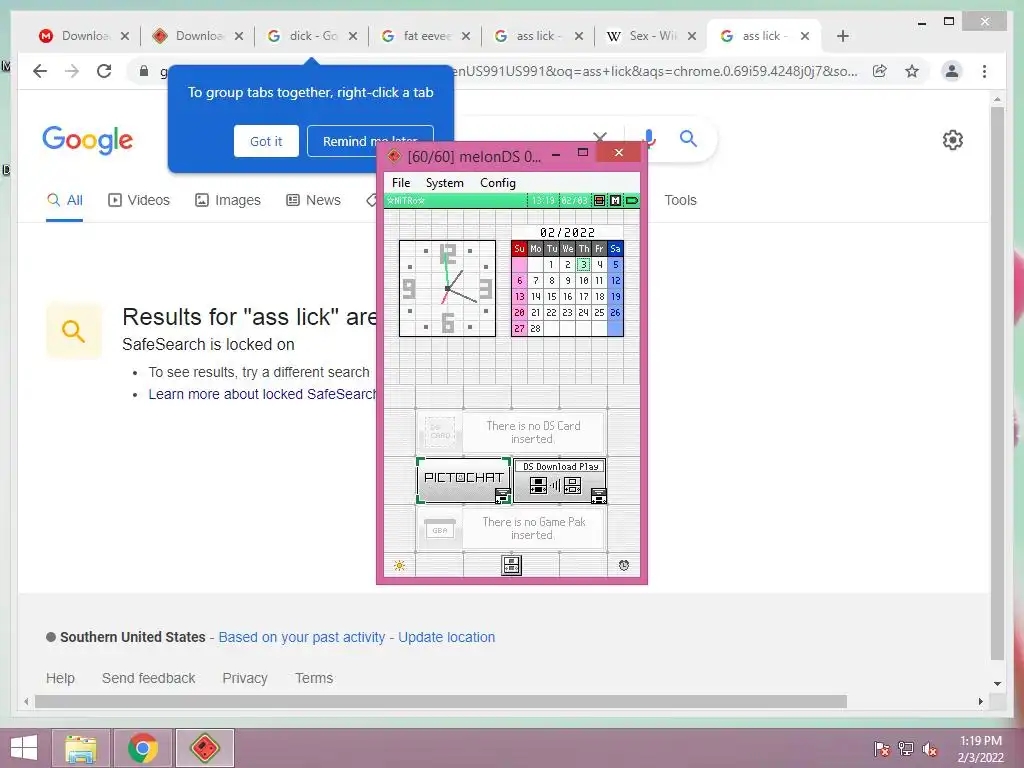Open 'Learn more about locked SafeSearch' link
Viewport: 1024px width, 768px height.
(262, 394)
